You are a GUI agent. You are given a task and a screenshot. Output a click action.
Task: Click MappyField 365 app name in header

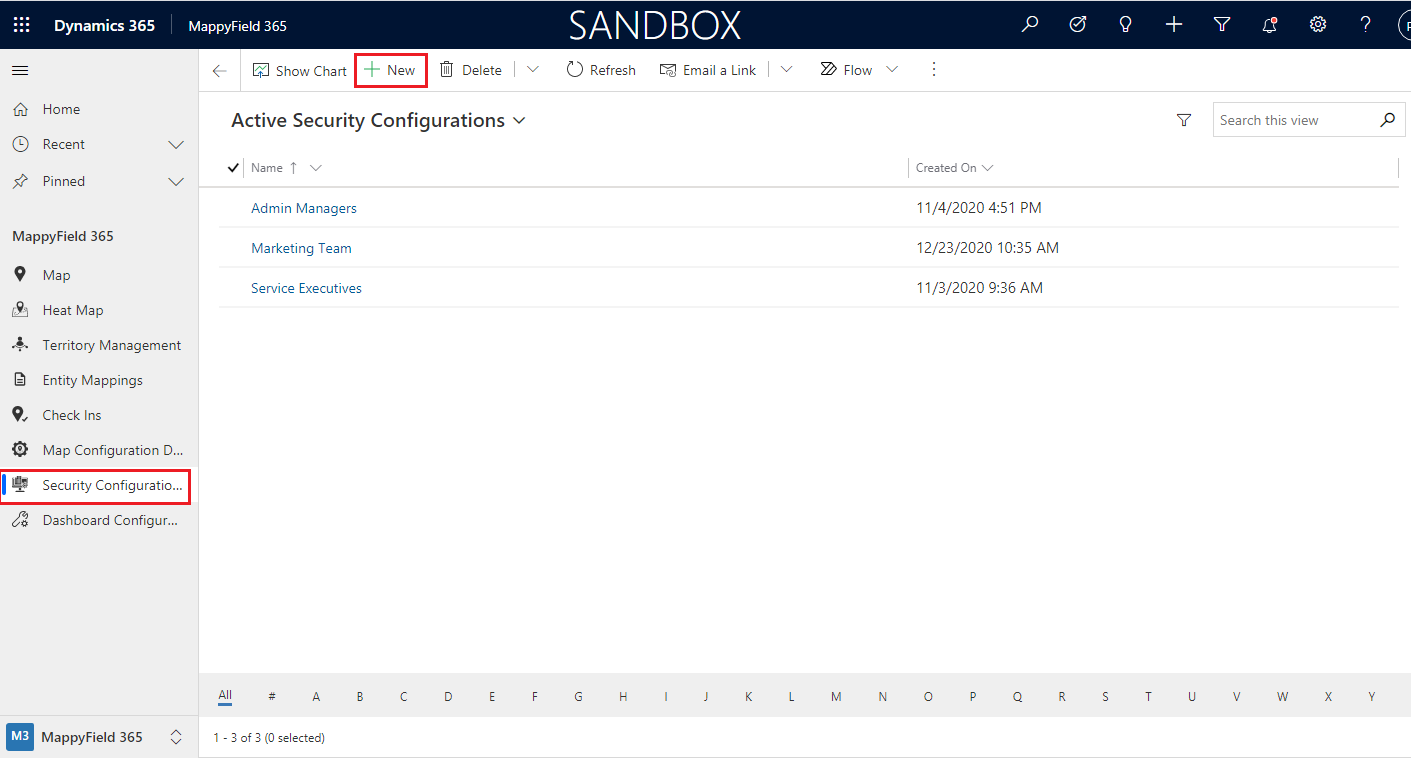pyautogui.click(x=237, y=26)
